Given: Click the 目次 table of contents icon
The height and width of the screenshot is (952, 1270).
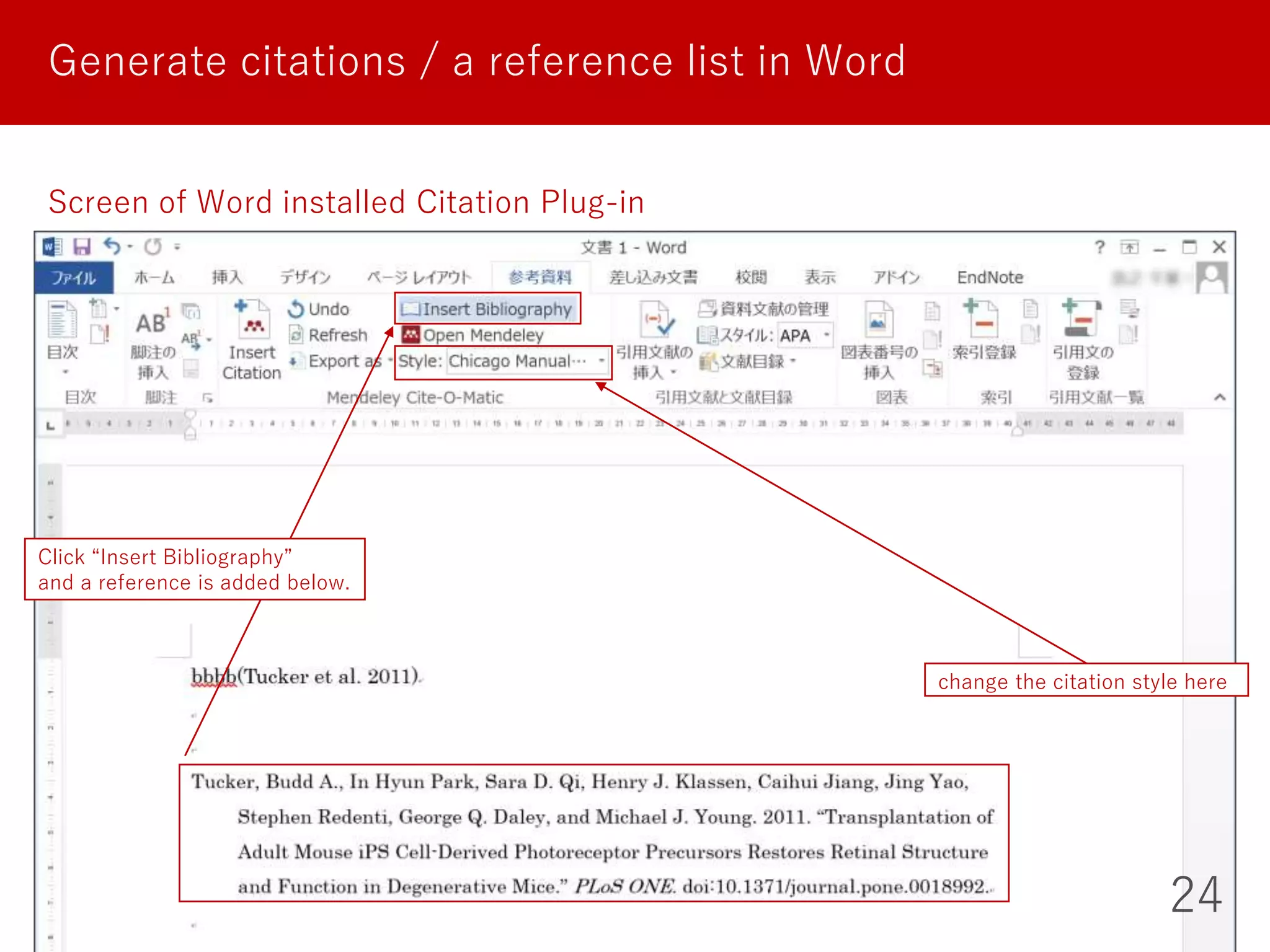Looking at the screenshot, I should click(63, 320).
